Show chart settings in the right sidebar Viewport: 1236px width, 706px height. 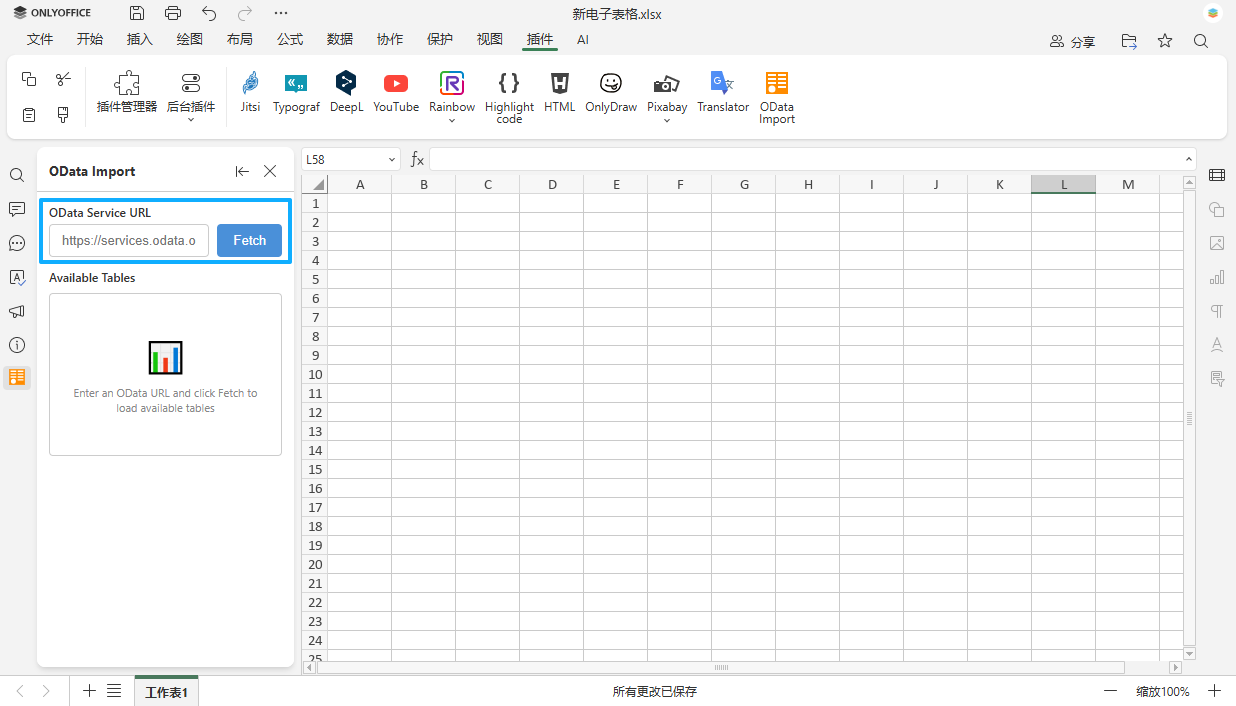1217,277
